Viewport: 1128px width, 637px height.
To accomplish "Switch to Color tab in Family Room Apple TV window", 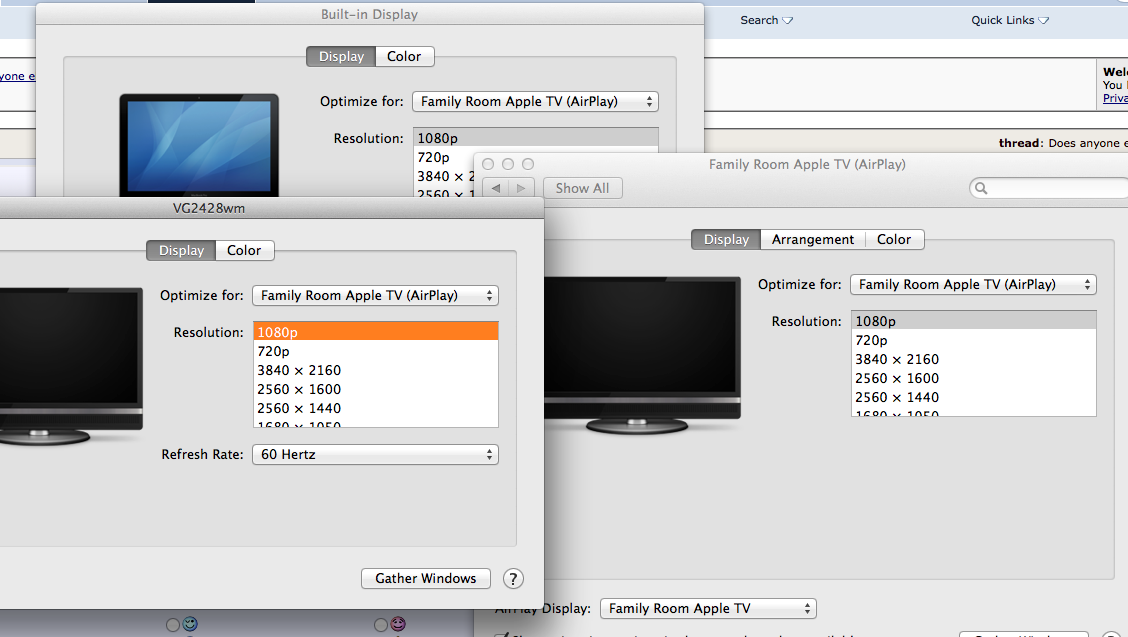I will 894,240.
